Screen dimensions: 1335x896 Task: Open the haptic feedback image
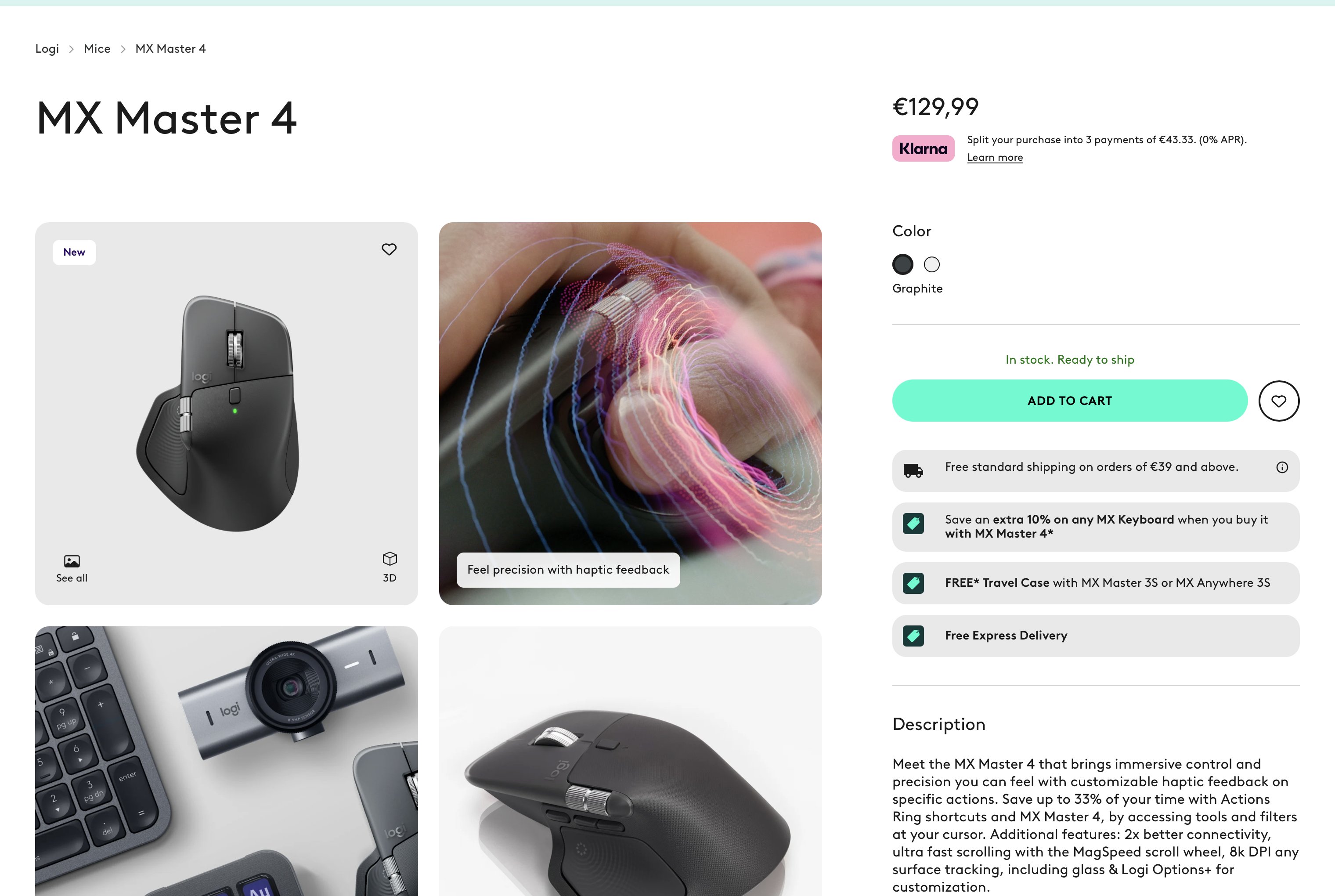click(630, 414)
